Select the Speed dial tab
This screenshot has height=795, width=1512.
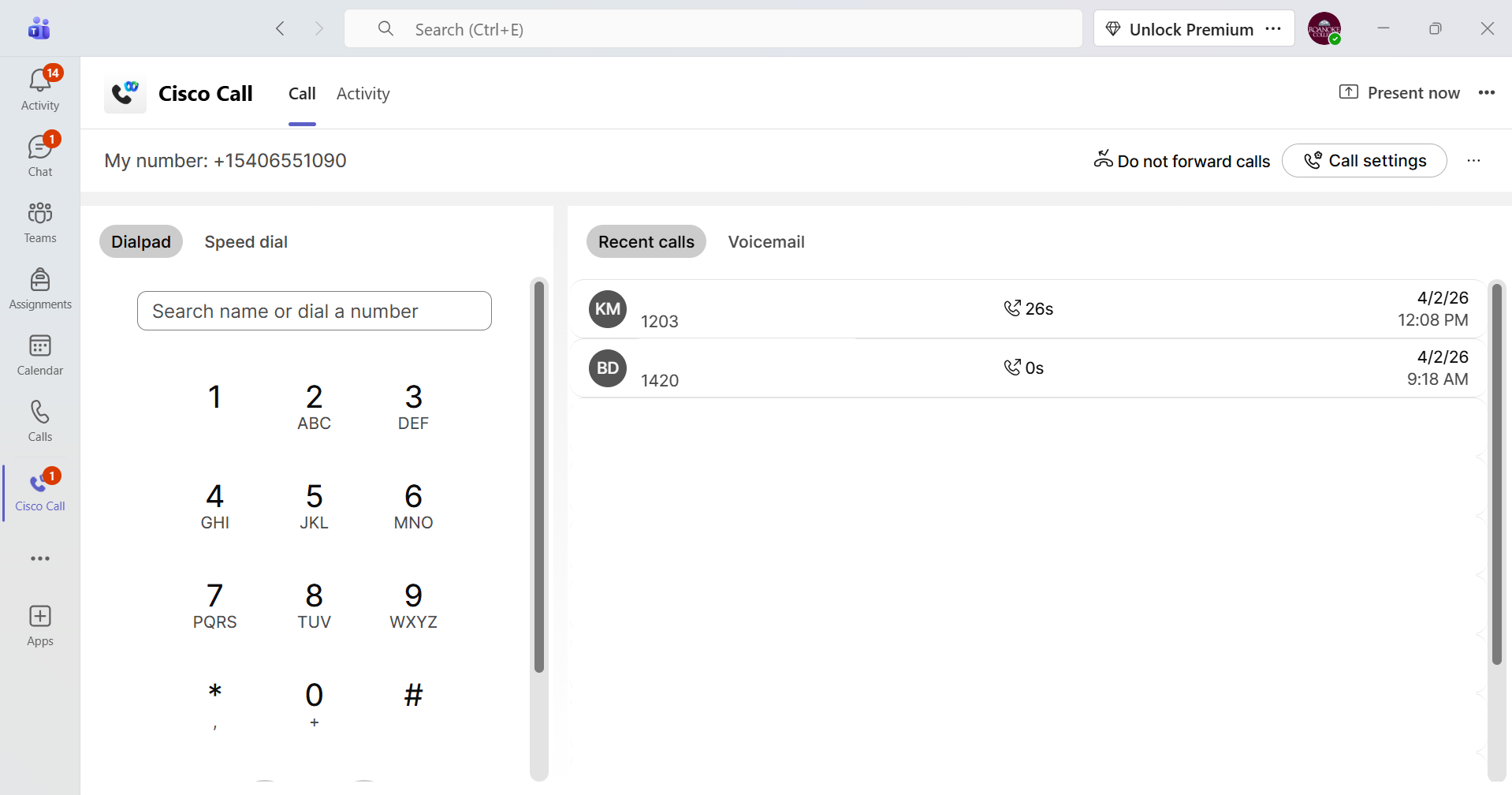click(246, 242)
